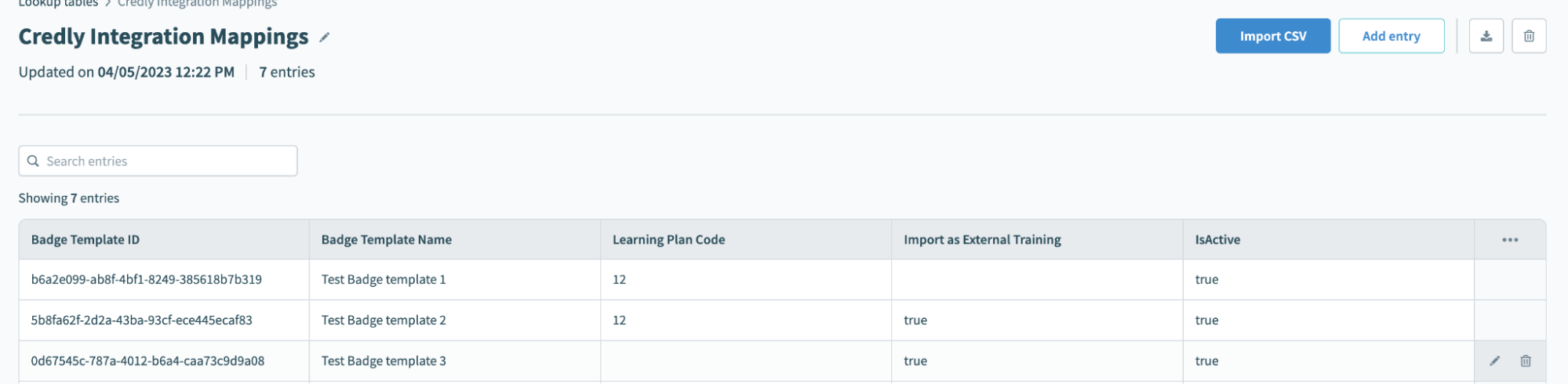1568x384 pixels.
Task: Click the Add entry button
Action: pos(1391,36)
